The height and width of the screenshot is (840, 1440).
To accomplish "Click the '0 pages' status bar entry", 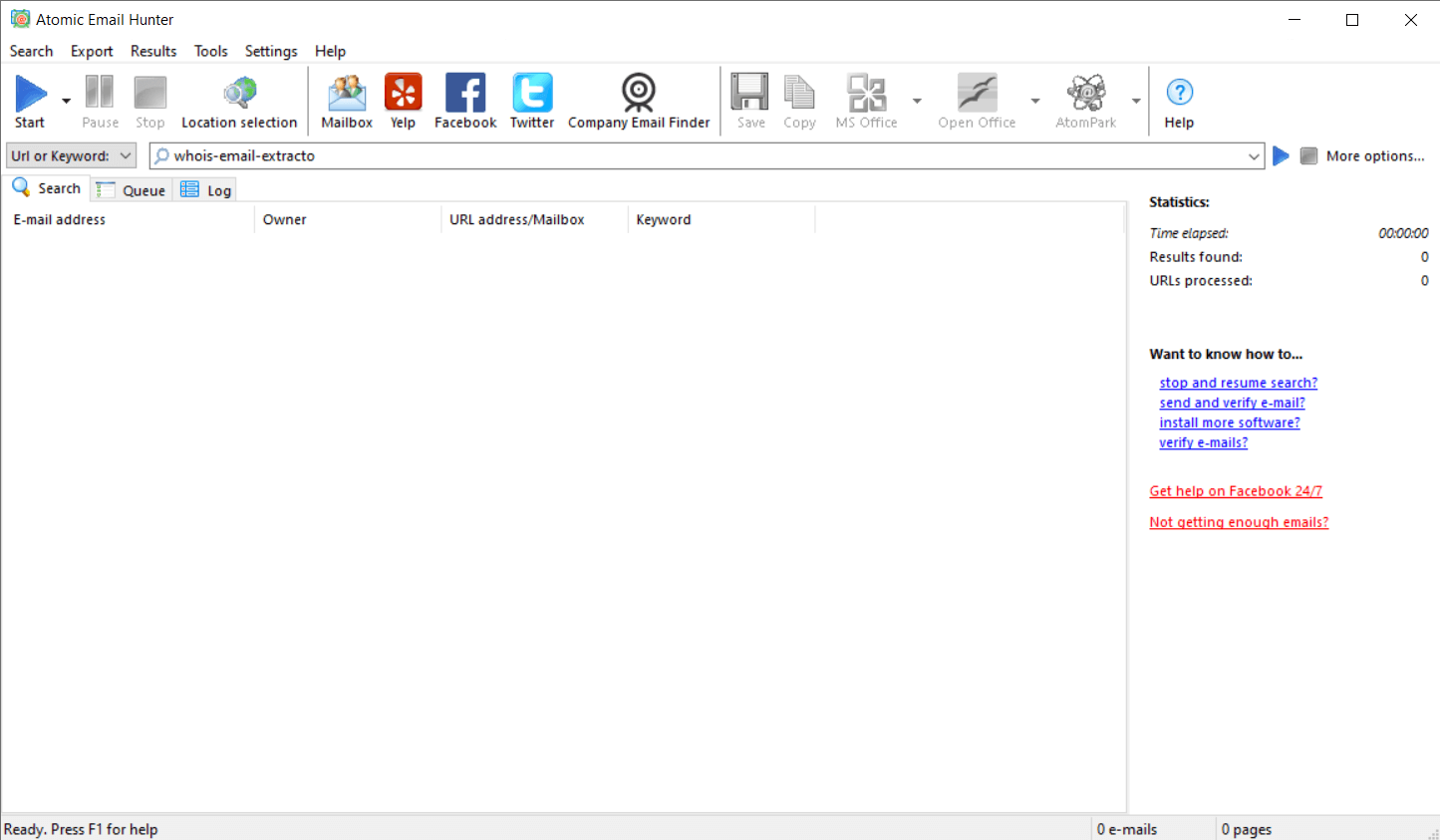I will click(x=1247, y=829).
